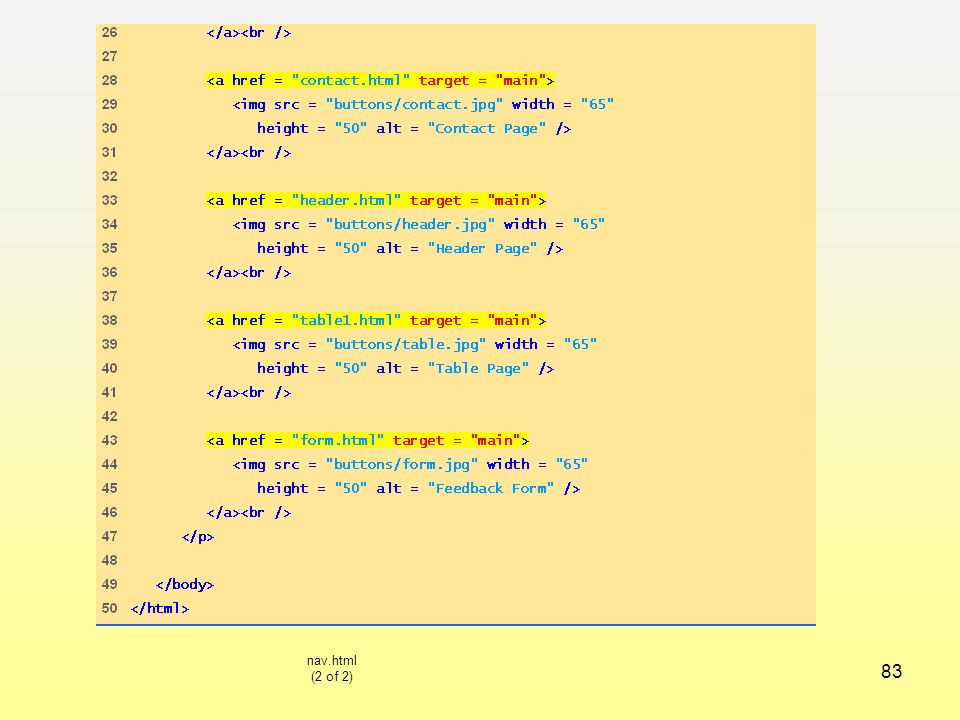Click line number 33
This screenshot has height=720, width=960.
[x=110, y=200]
